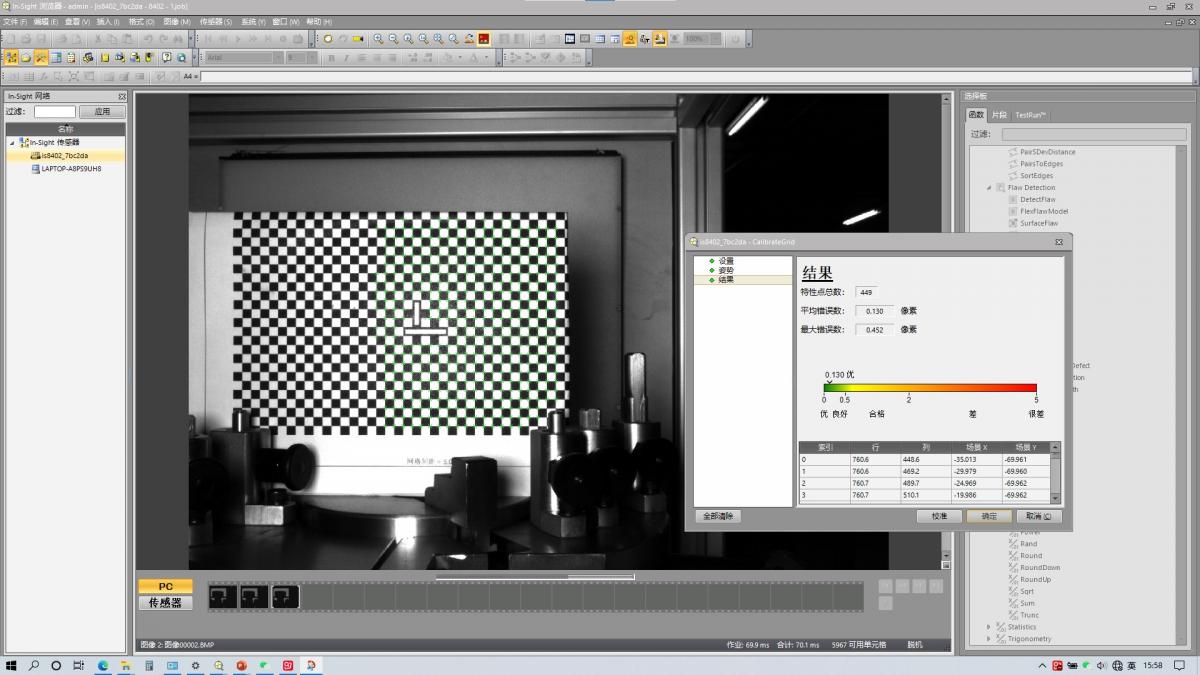Collapse the Flaw Detection function group
This screenshot has width=1200, height=675.
pos(989,188)
